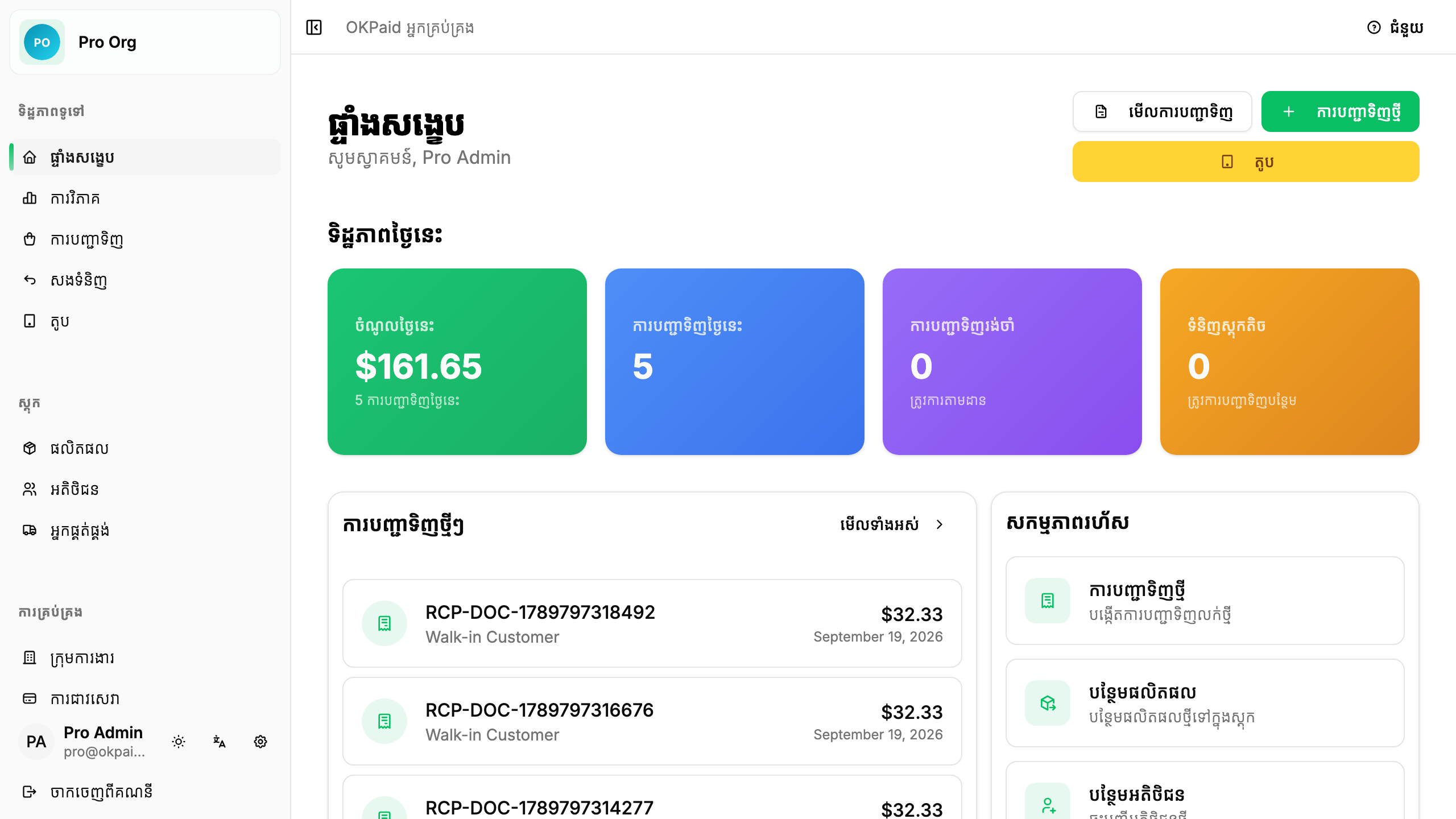1456x819 pixels.
Task: Click the shopping bag icon in the sidebar
Action: (30, 239)
